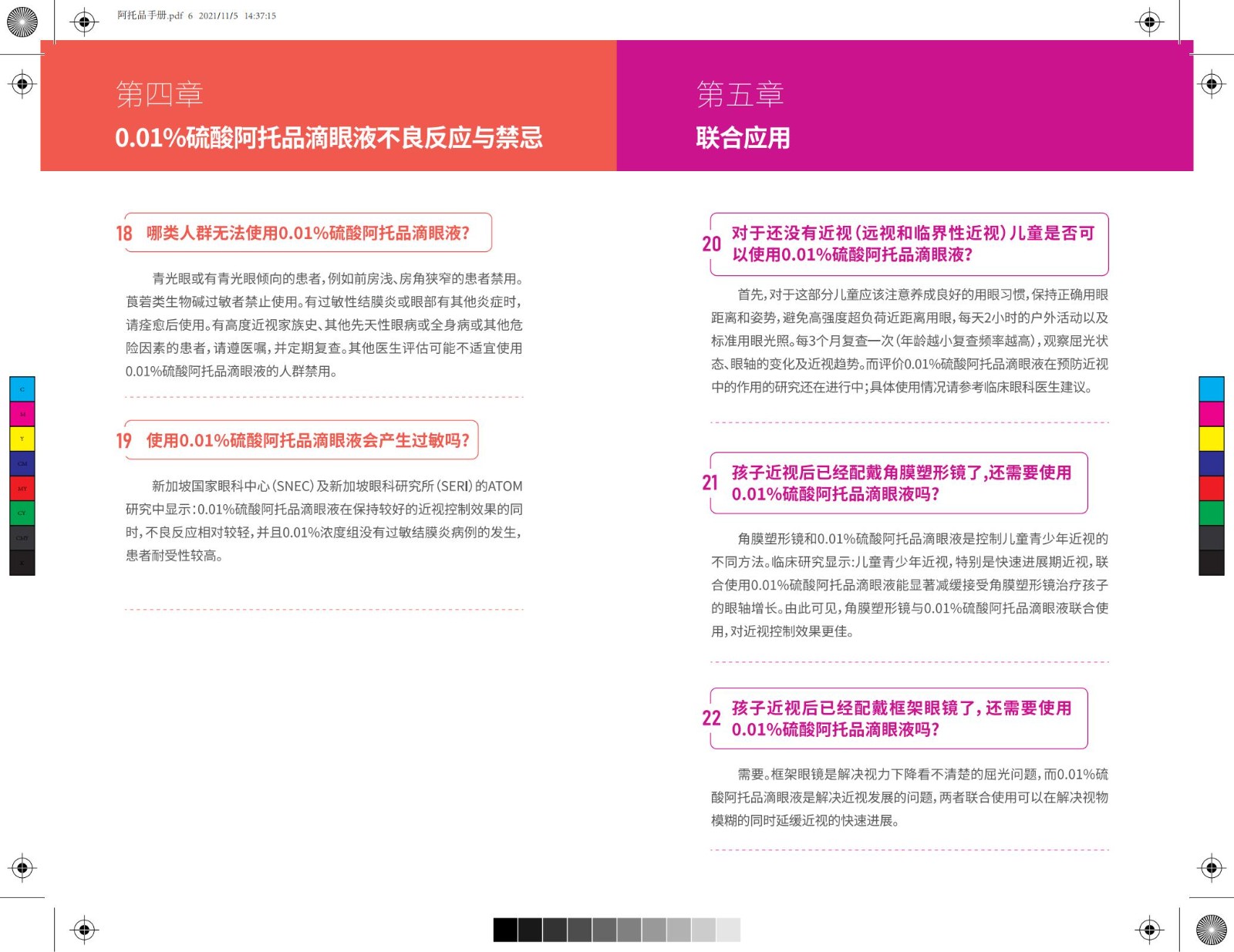The width and height of the screenshot is (1234, 952).
Task: Pick the green swatch in the right color bar
Action: 1211,513
